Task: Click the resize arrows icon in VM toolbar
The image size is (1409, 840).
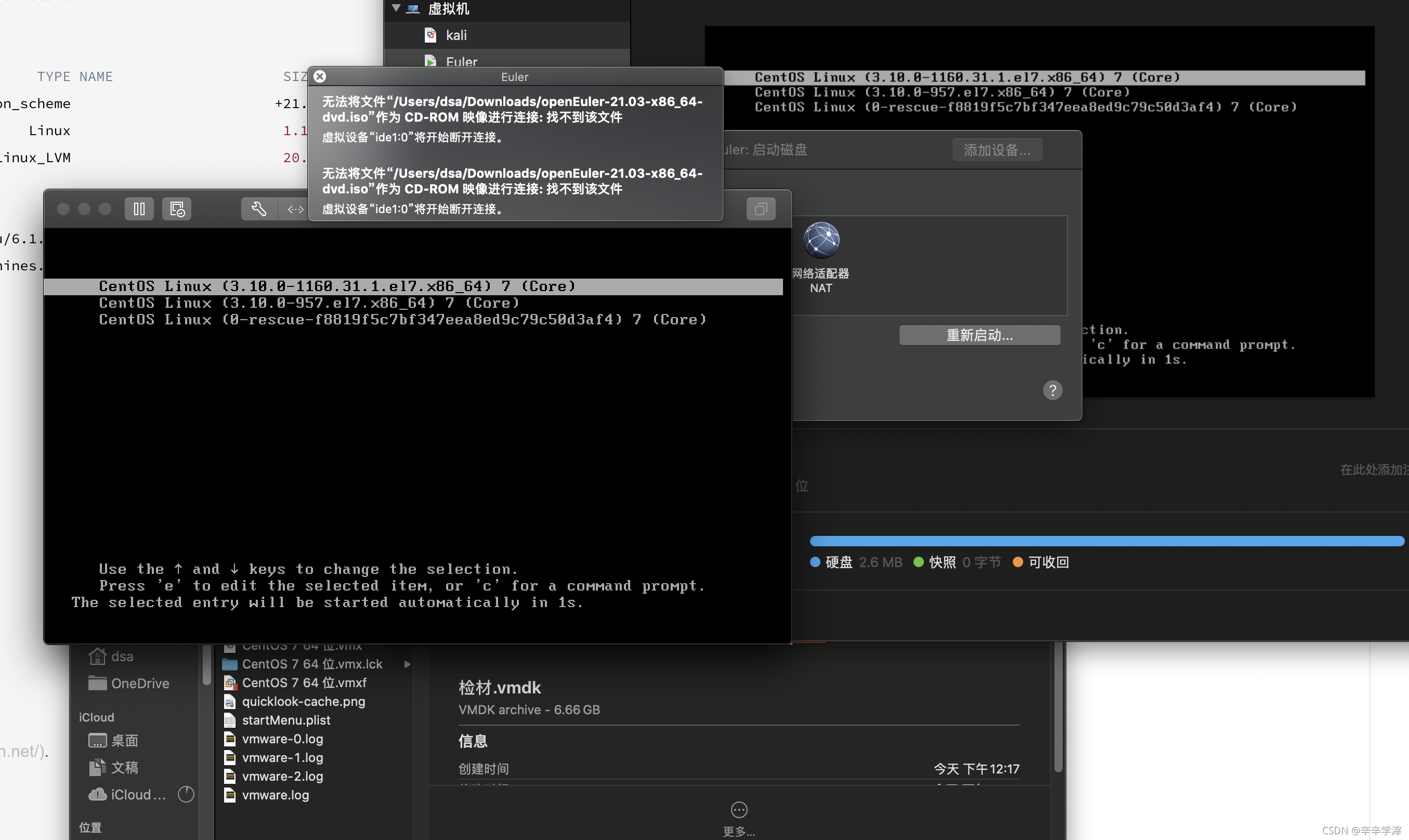Action: pos(295,209)
